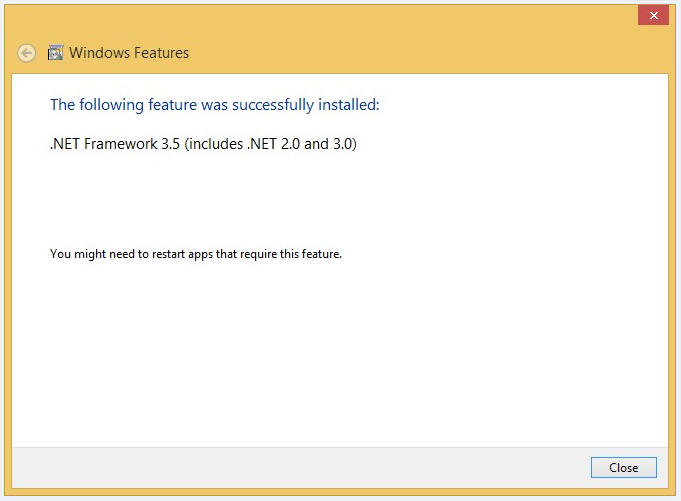The image size is (681, 501).
Task: Select the ".NET Framework 3.5" feature name
Action: [x=115, y=144]
